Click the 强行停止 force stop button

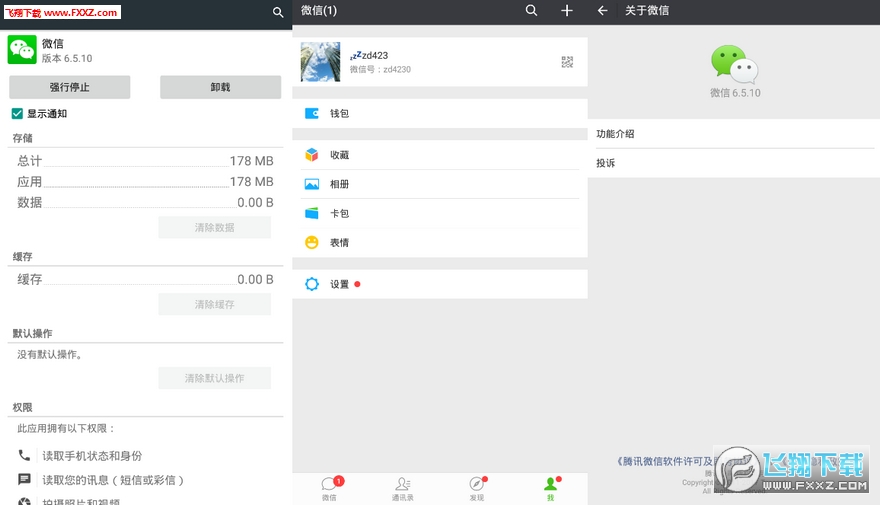tap(70, 87)
